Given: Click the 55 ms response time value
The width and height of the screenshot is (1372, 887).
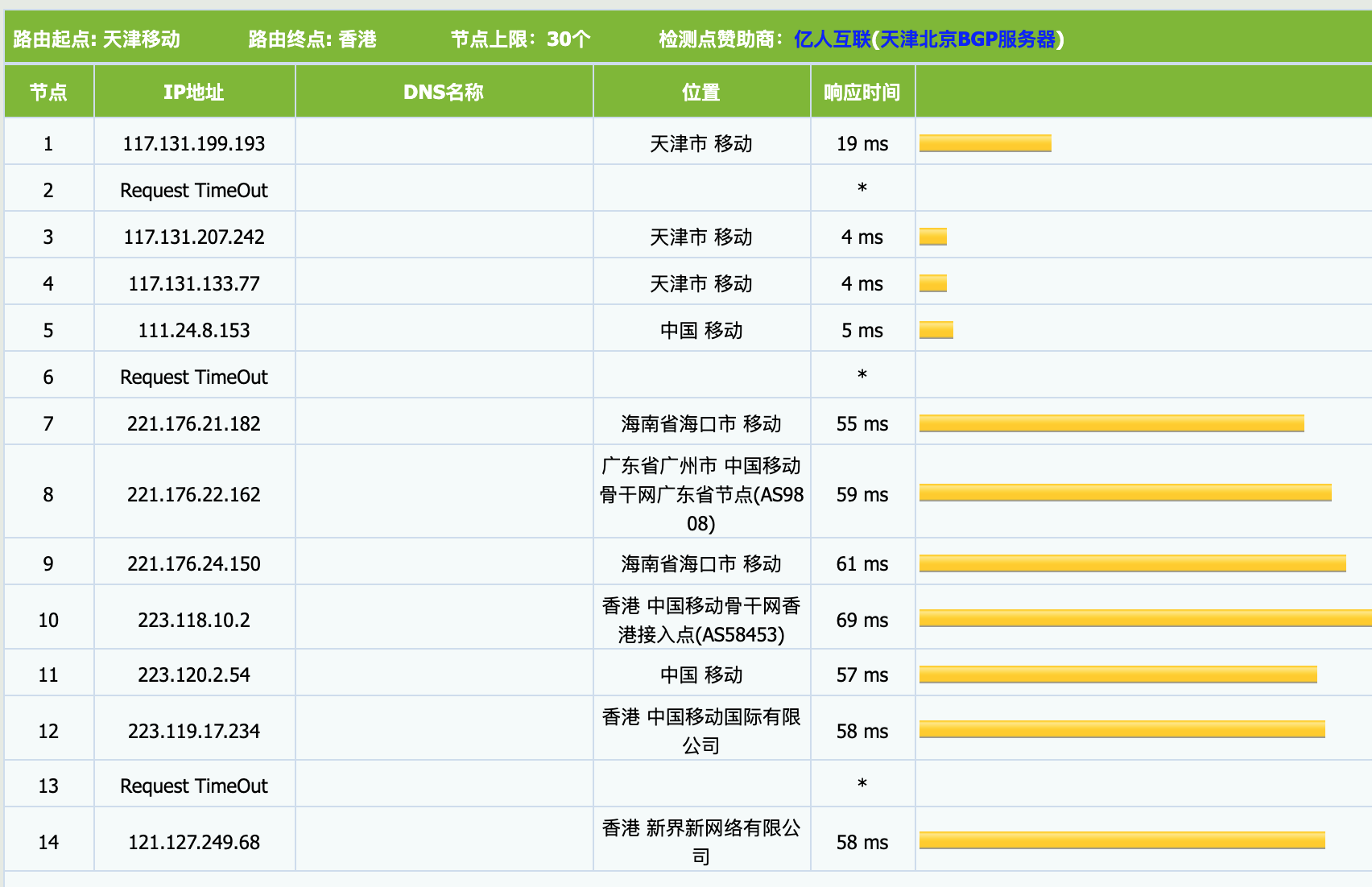Looking at the screenshot, I should [862, 423].
